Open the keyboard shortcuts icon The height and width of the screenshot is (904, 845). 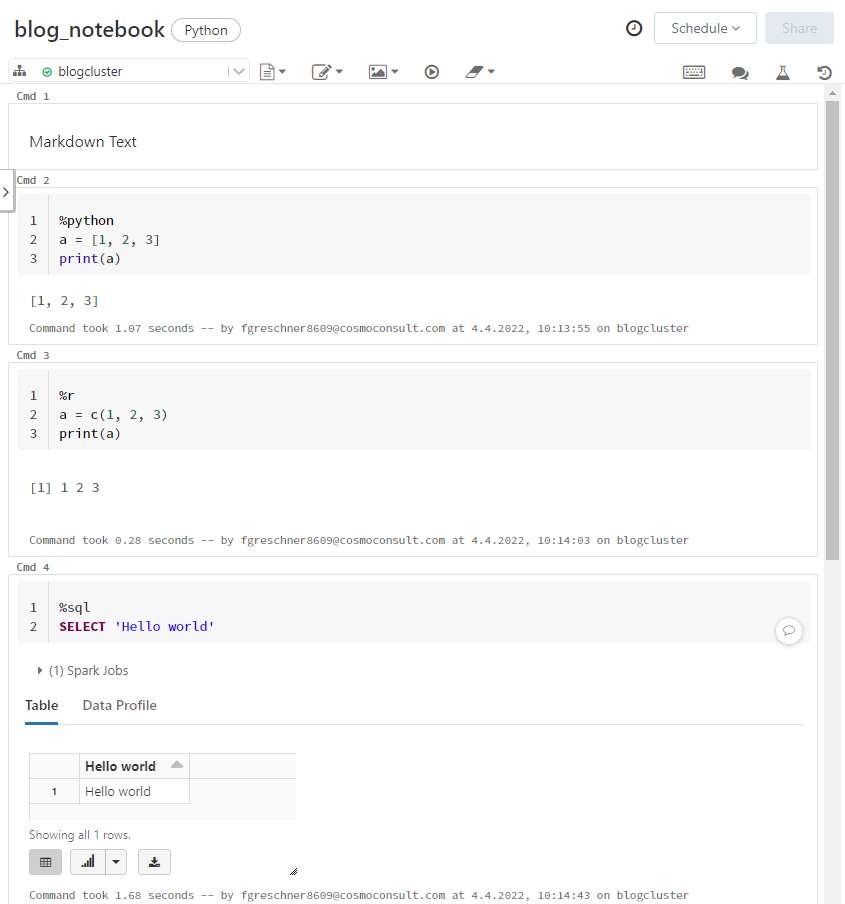point(693,72)
